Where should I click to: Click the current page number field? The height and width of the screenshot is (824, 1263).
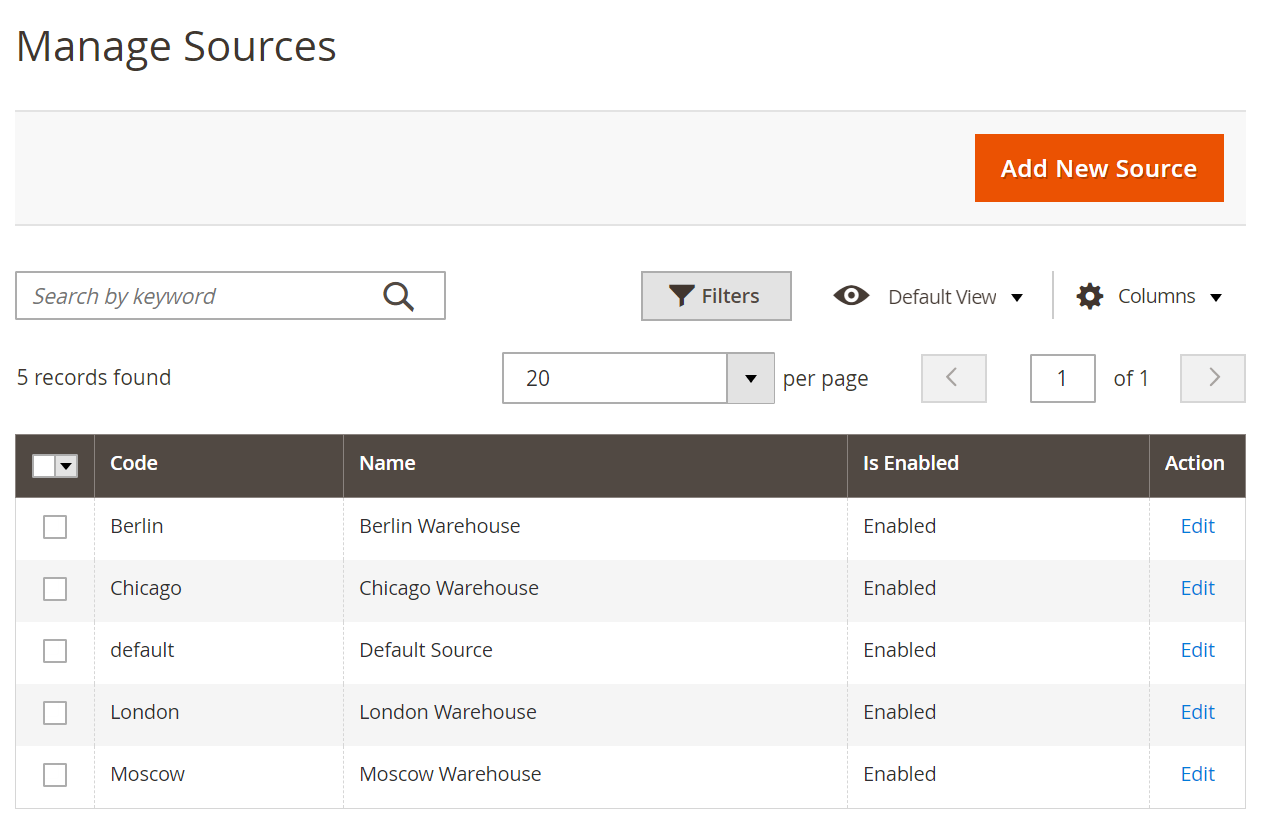pos(1062,378)
